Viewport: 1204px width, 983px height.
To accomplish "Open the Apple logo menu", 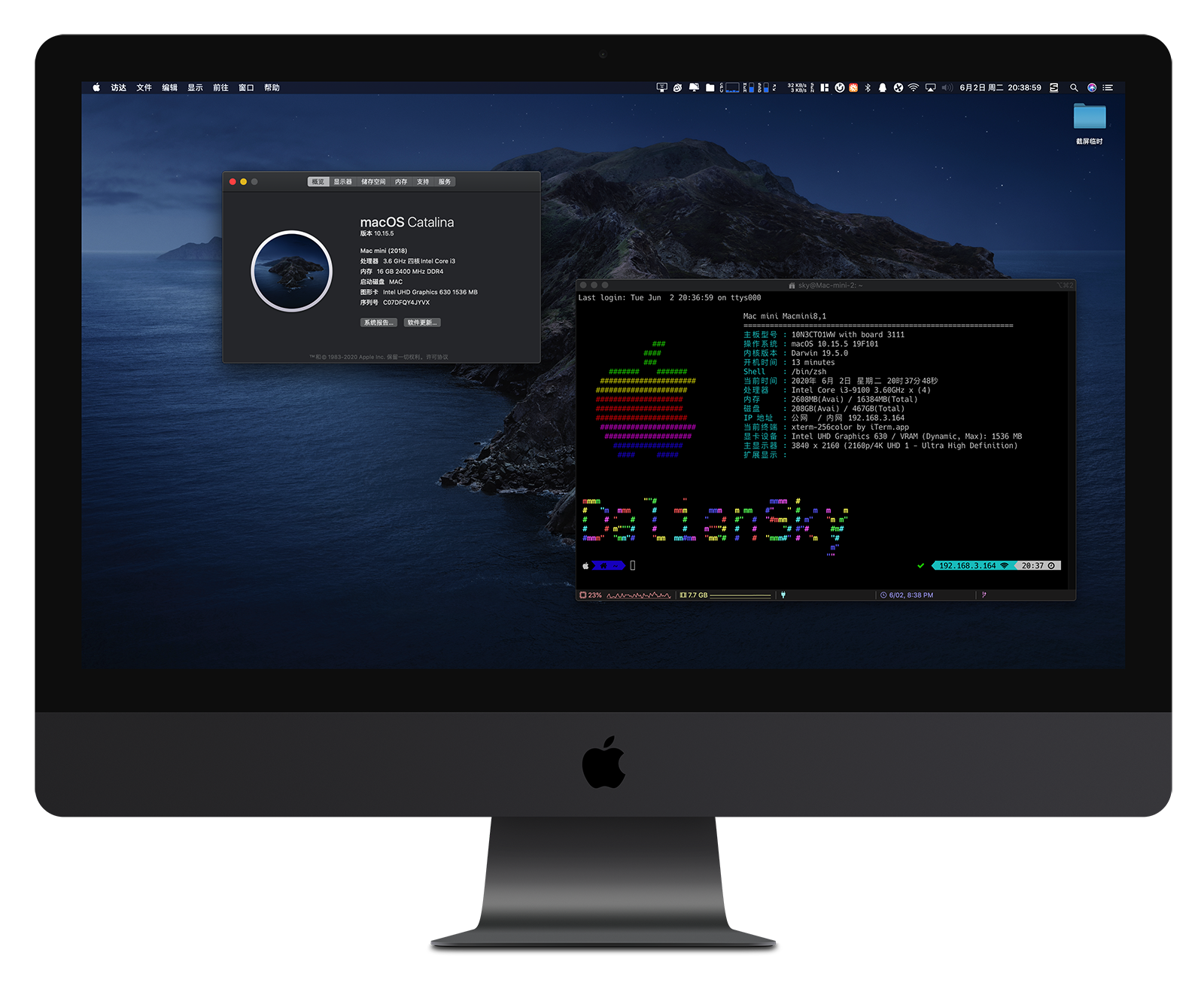I will click(96, 88).
